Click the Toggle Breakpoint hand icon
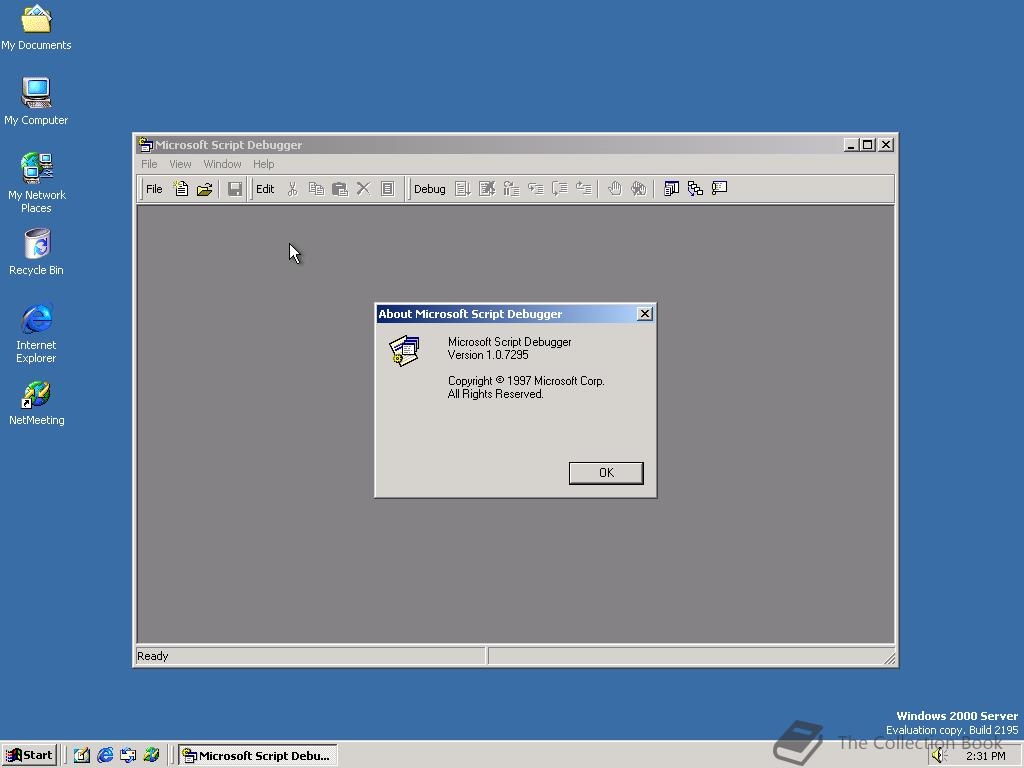The width and height of the screenshot is (1024, 768). pos(615,189)
